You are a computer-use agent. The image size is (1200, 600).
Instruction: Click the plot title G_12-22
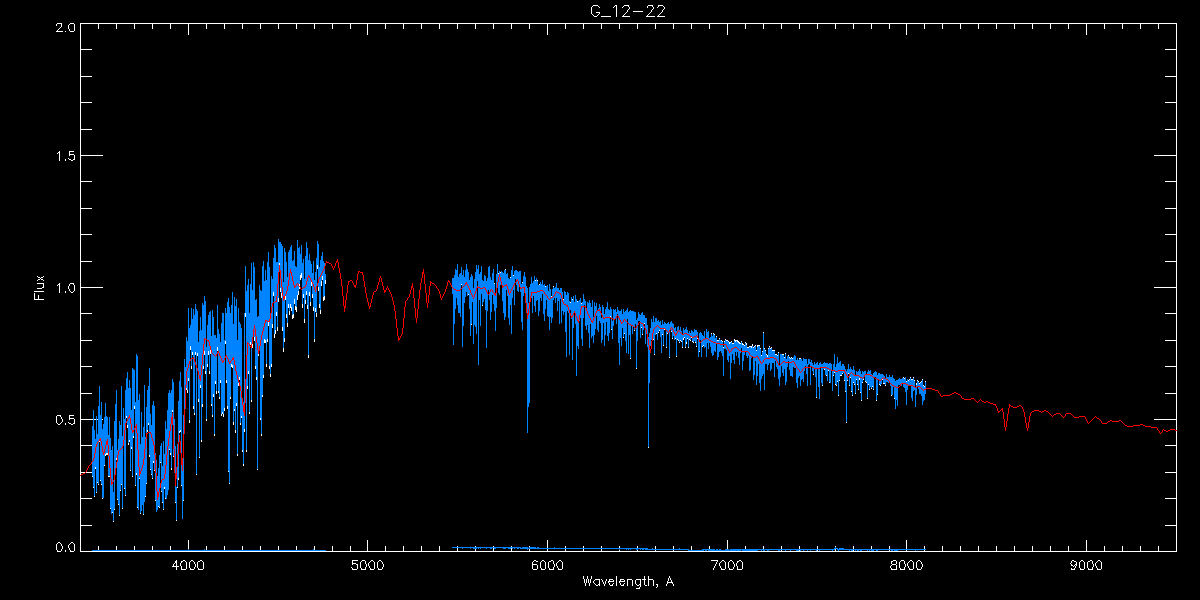pyautogui.click(x=627, y=10)
